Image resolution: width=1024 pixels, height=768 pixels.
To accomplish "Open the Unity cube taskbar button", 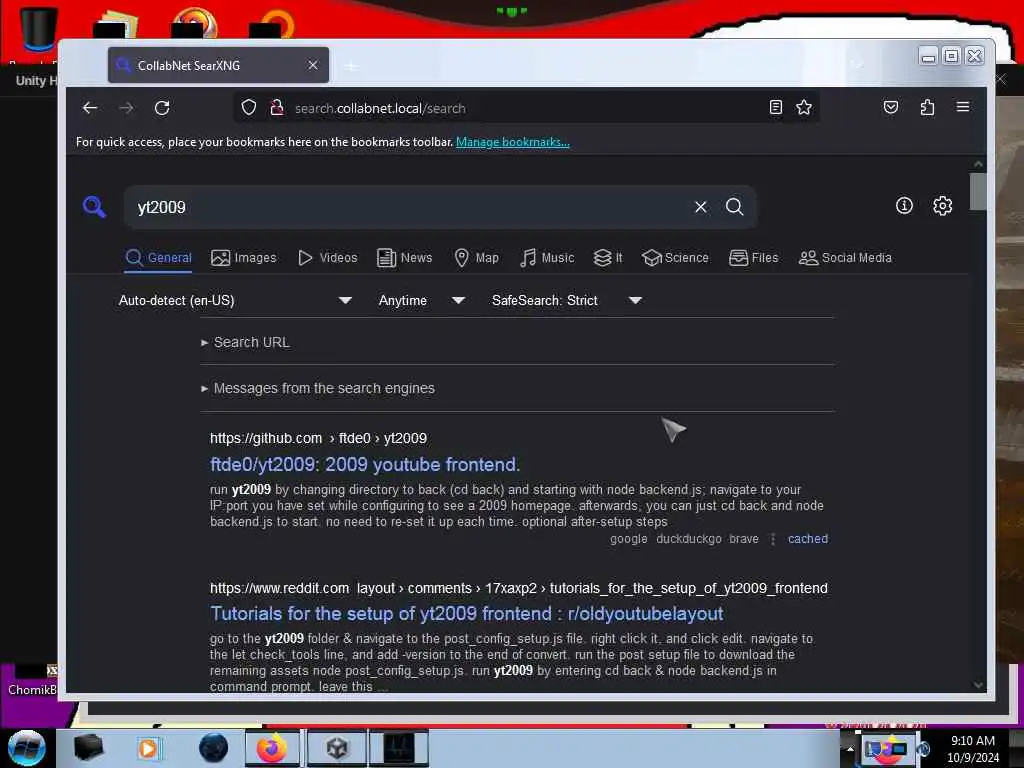I will 337,748.
